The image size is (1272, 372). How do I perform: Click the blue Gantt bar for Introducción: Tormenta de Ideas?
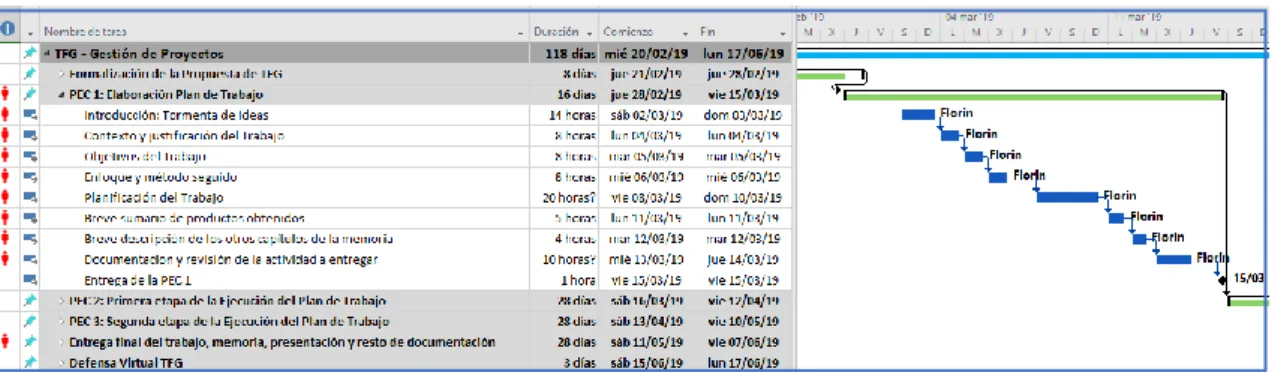pos(918,115)
